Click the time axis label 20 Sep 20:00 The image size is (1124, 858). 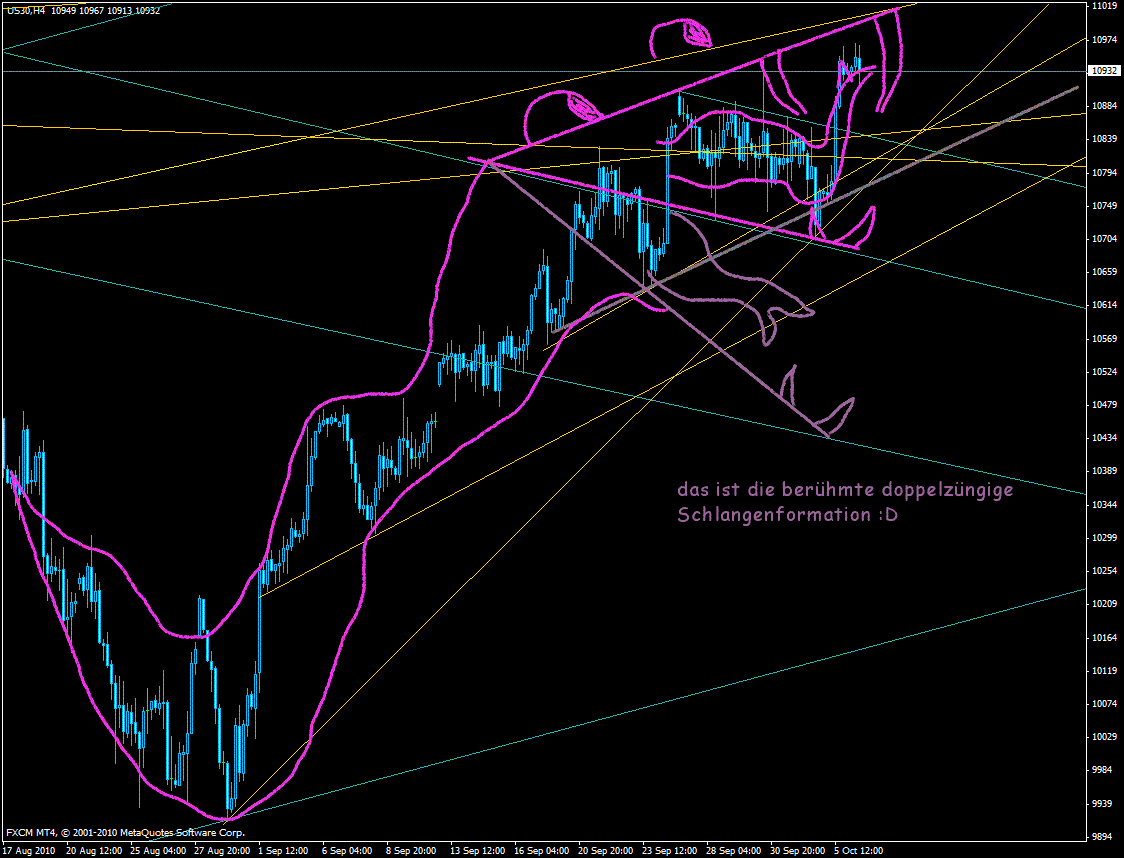pyautogui.click(x=606, y=851)
